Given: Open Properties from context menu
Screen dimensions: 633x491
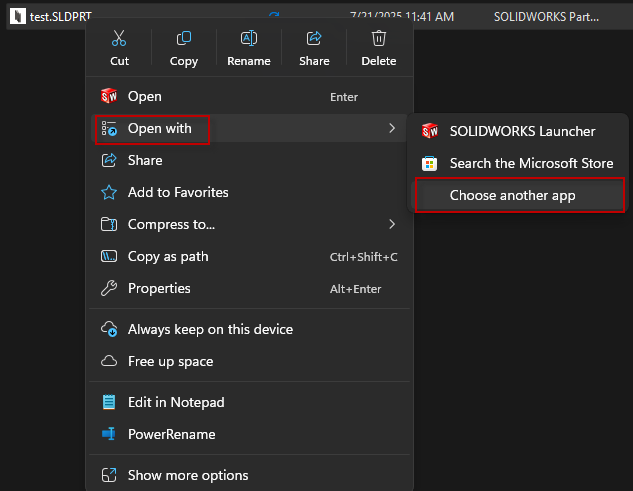Looking at the screenshot, I should coord(159,288).
